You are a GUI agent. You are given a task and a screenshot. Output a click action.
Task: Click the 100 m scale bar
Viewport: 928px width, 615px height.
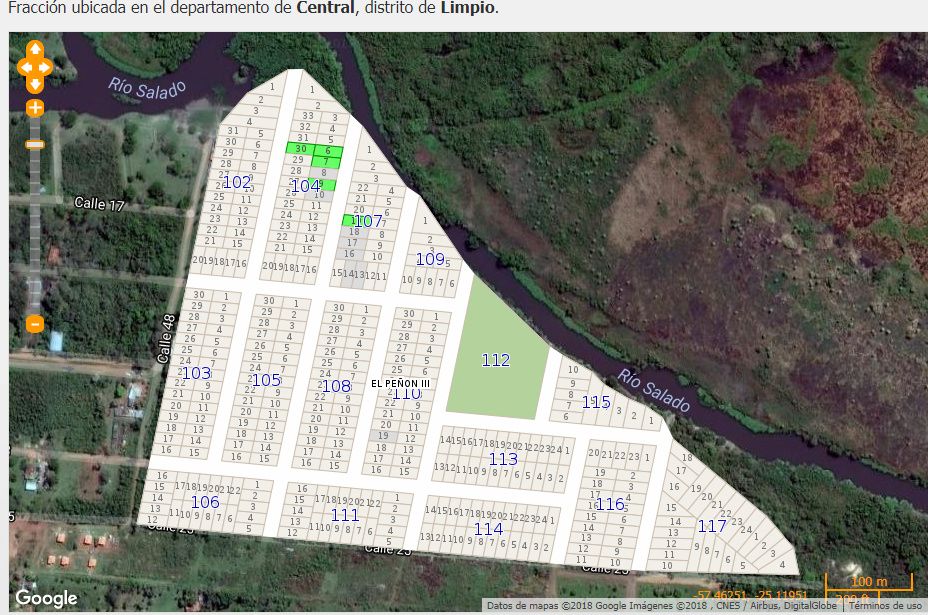click(869, 582)
